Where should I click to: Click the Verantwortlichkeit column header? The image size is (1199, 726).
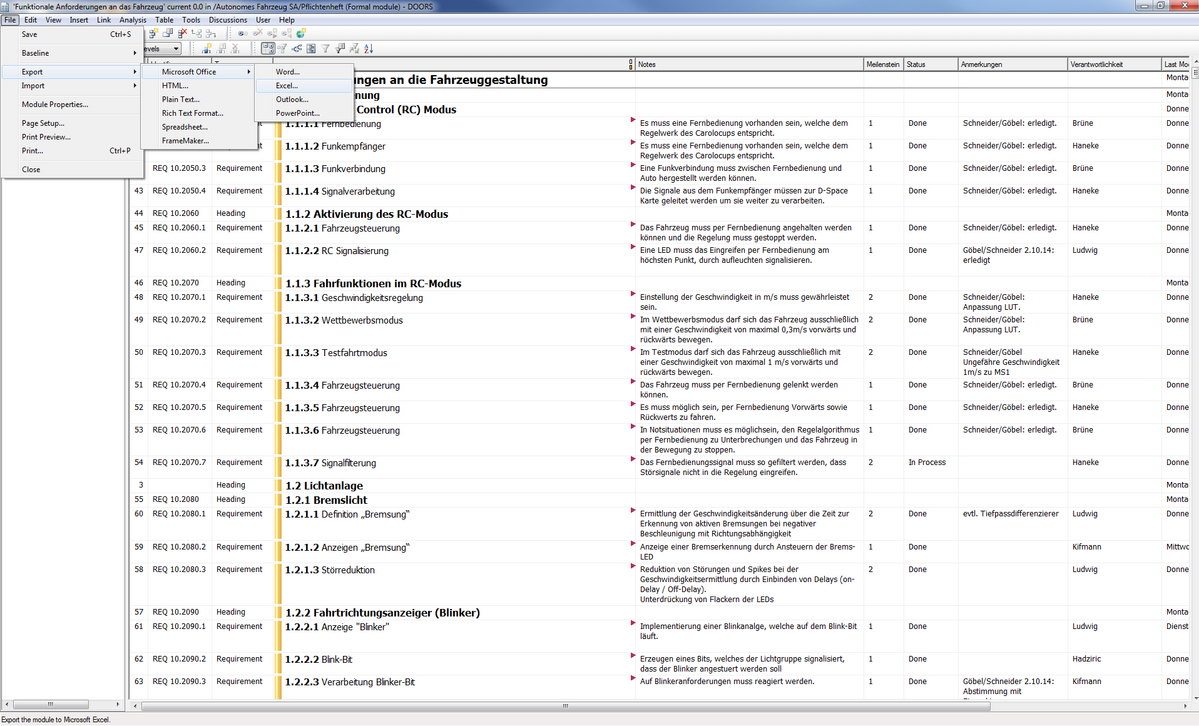[1098, 64]
